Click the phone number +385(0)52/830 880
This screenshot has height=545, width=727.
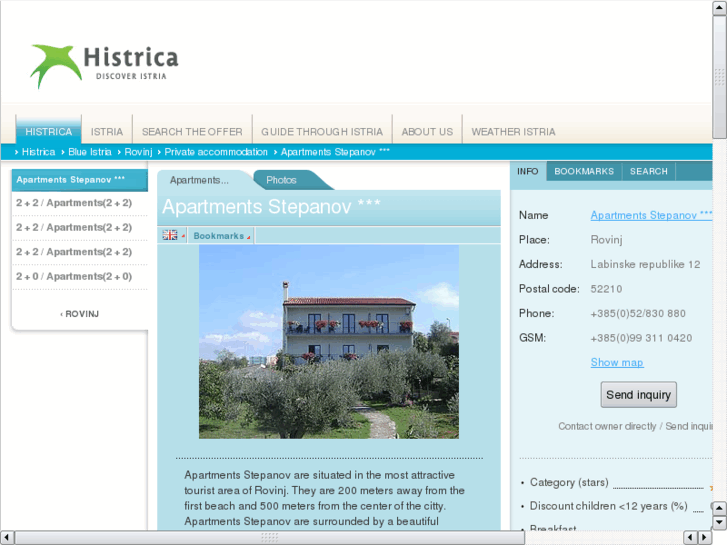coord(638,314)
